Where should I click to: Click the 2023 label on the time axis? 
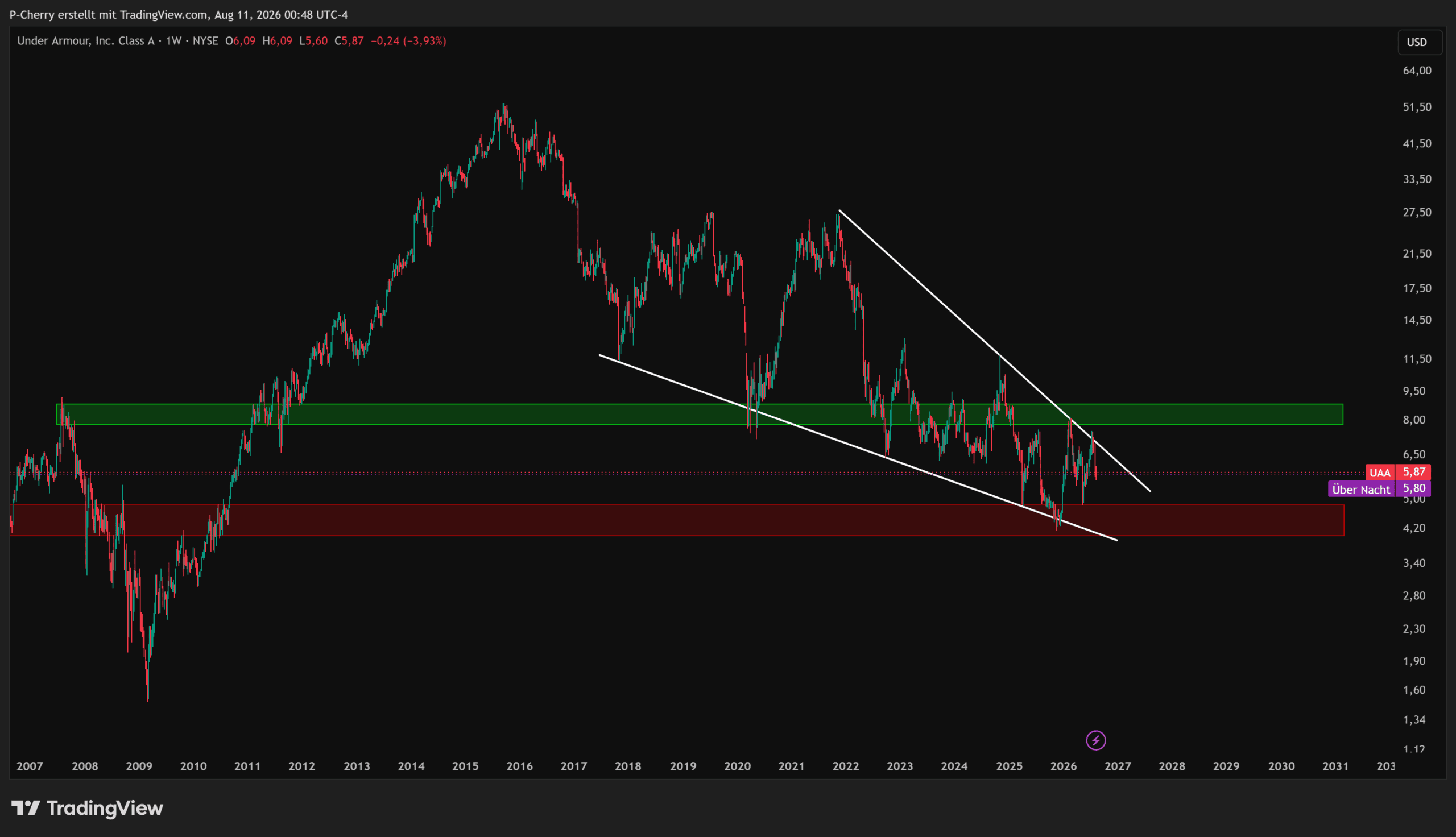(x=900, y=766)
